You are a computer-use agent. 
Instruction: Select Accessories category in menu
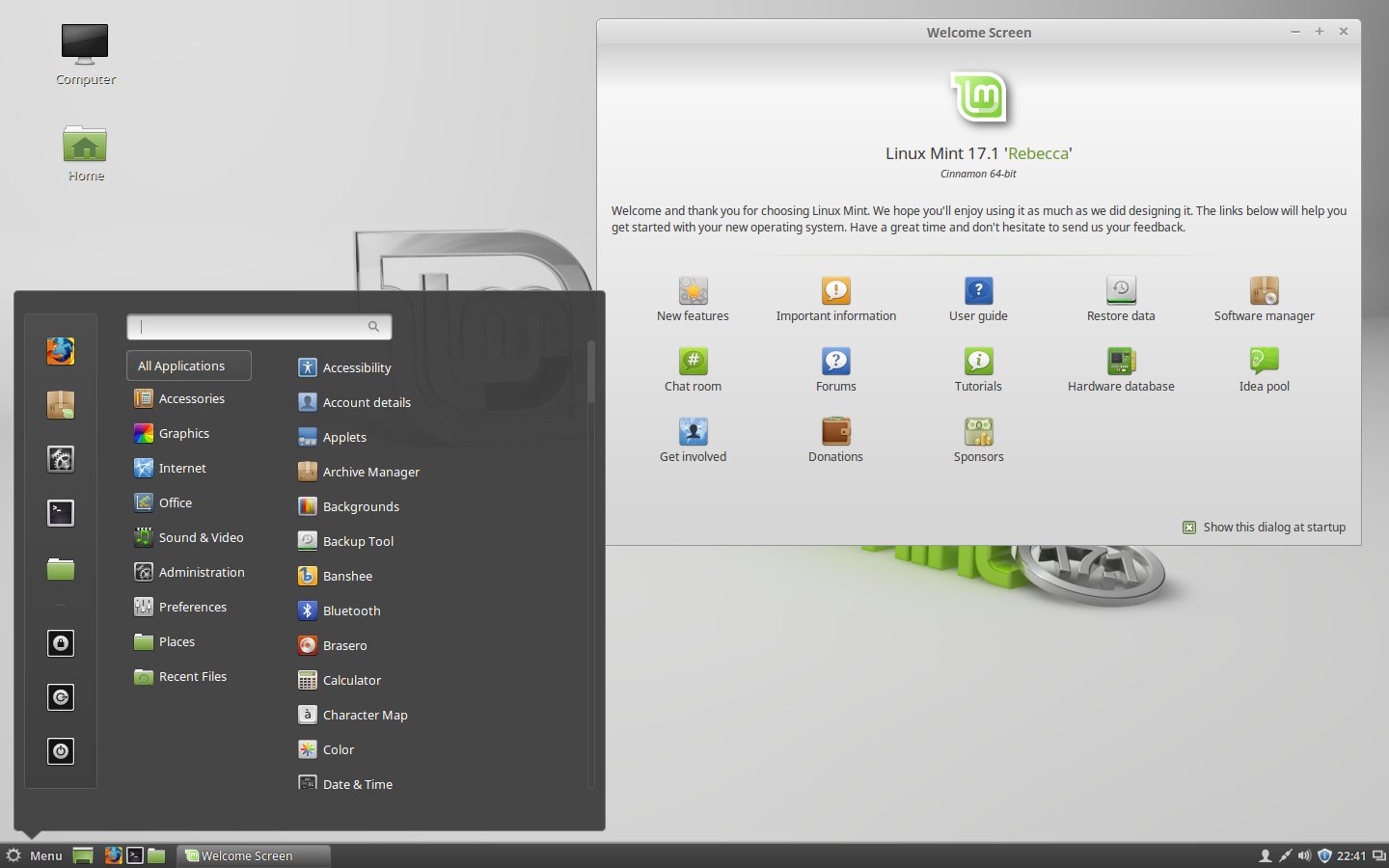(189, 398)
